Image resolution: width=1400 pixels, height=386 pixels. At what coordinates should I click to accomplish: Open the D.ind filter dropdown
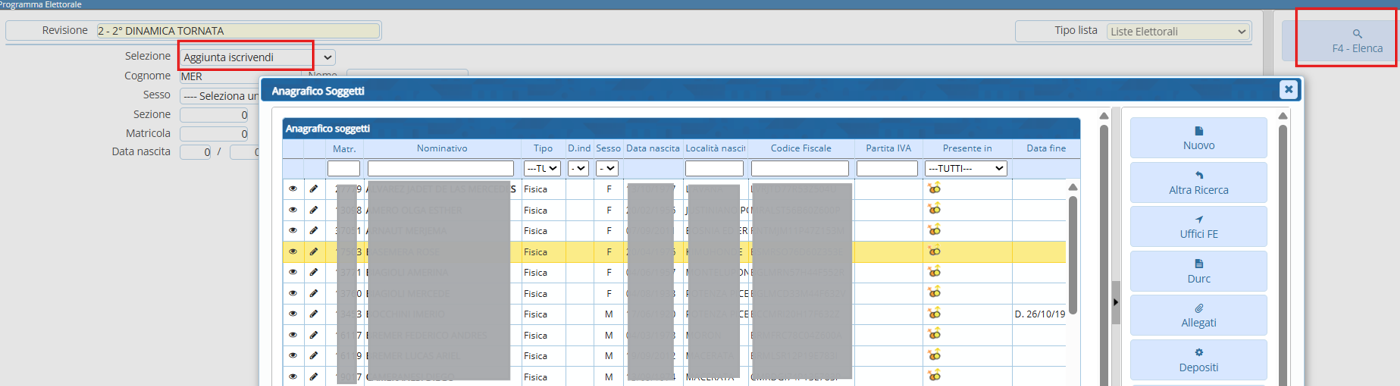point(578,168)
